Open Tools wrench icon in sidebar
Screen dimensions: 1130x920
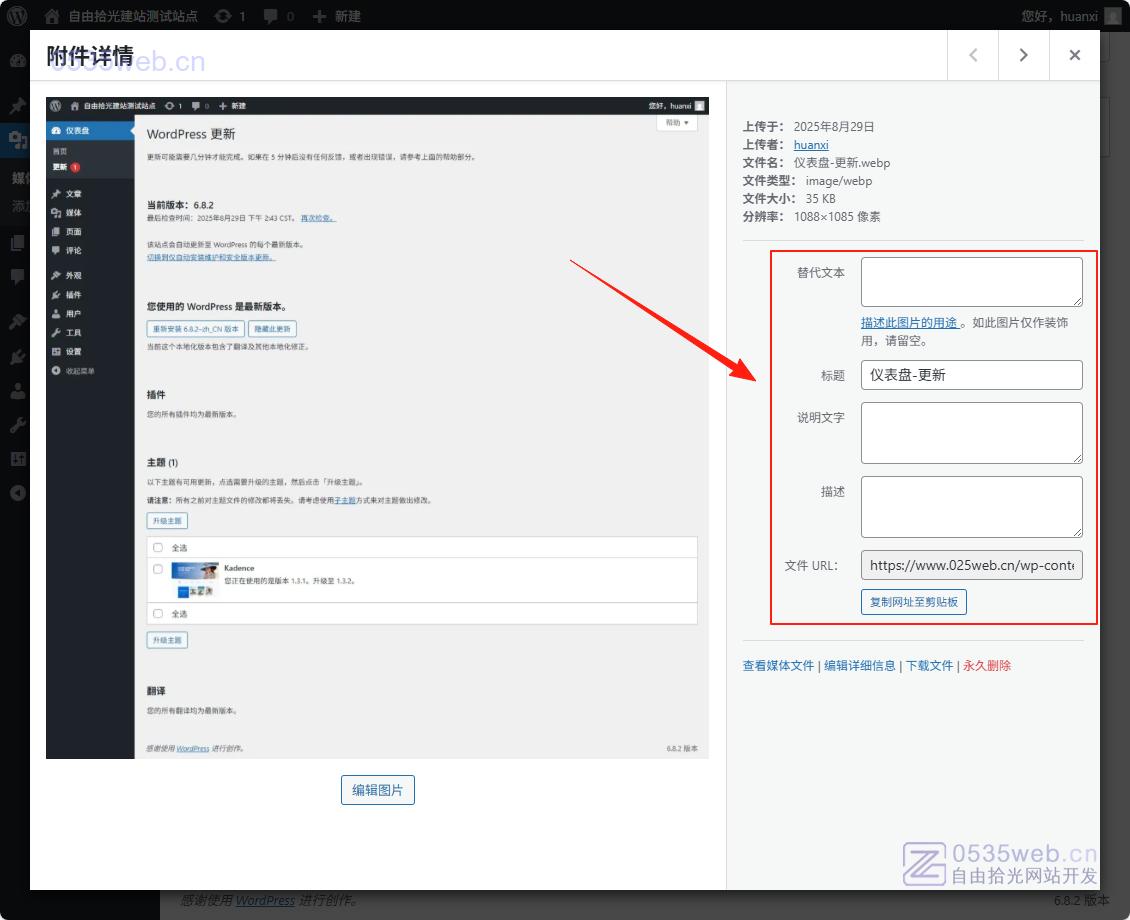[x=17, y=425]
